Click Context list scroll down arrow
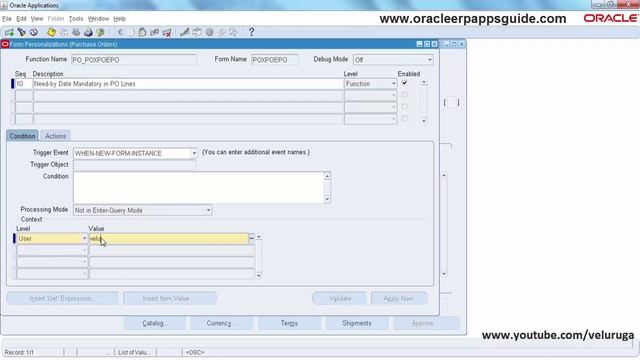The width and height of the screenshot is (640, 360). click(259, 276)
